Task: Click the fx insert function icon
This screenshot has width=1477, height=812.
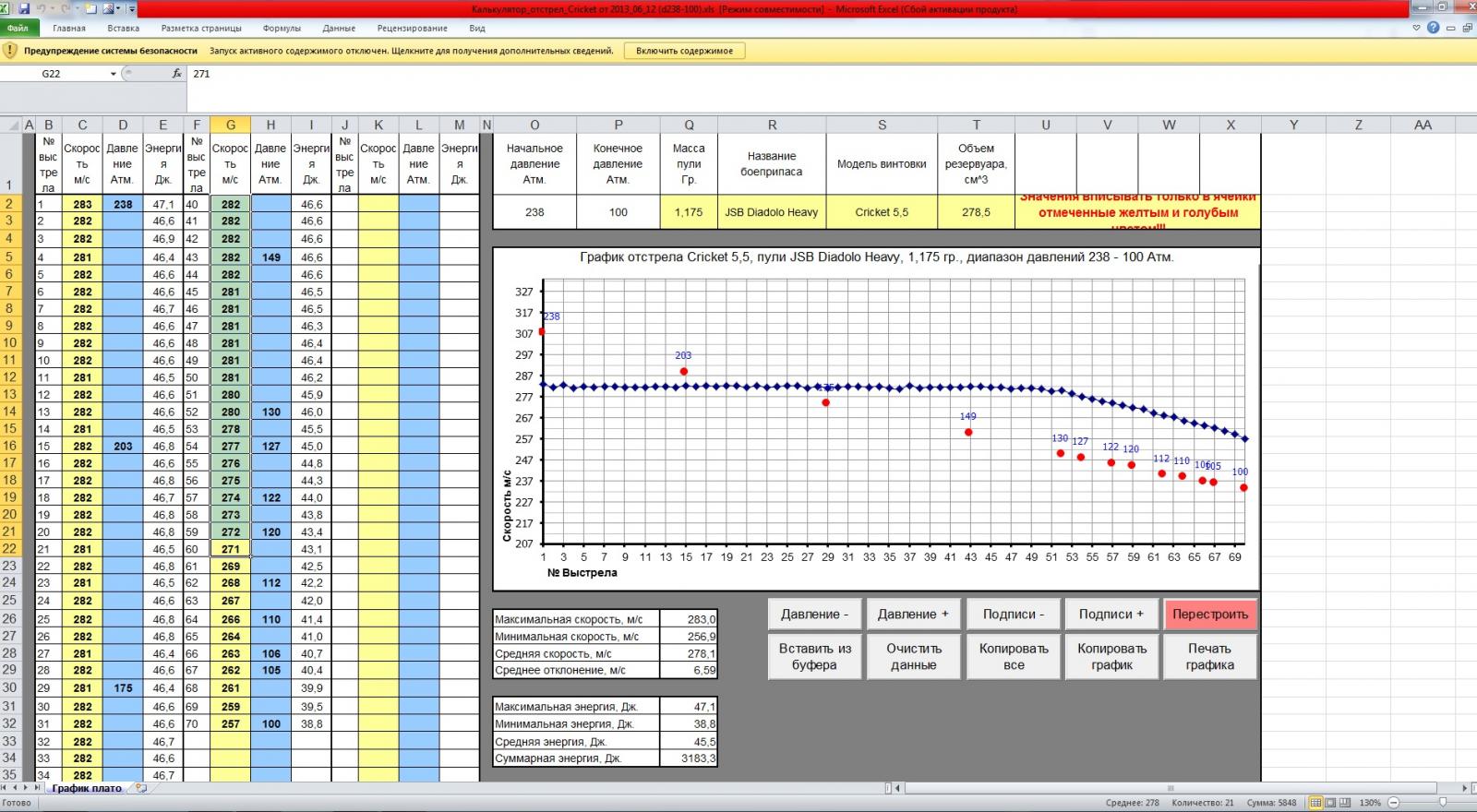Action: tap(177, 74)
